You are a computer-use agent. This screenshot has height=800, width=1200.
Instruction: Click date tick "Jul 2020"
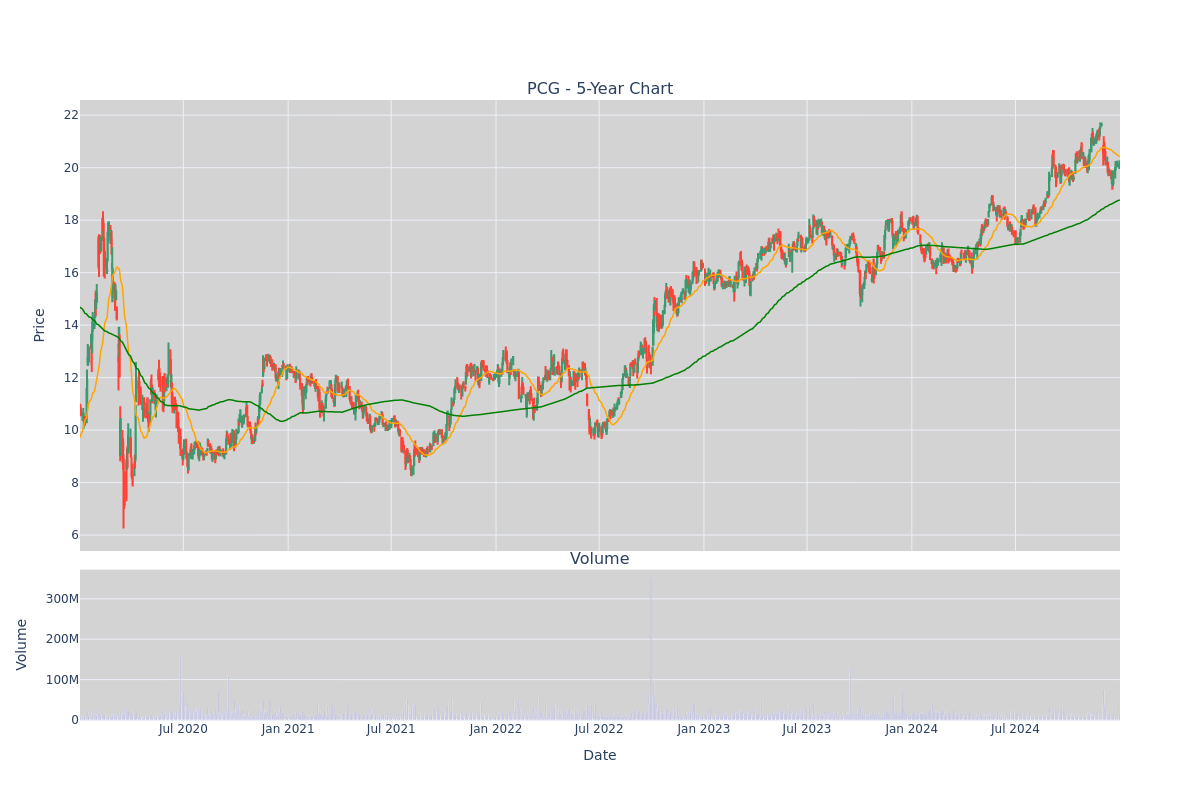[183, 729]
